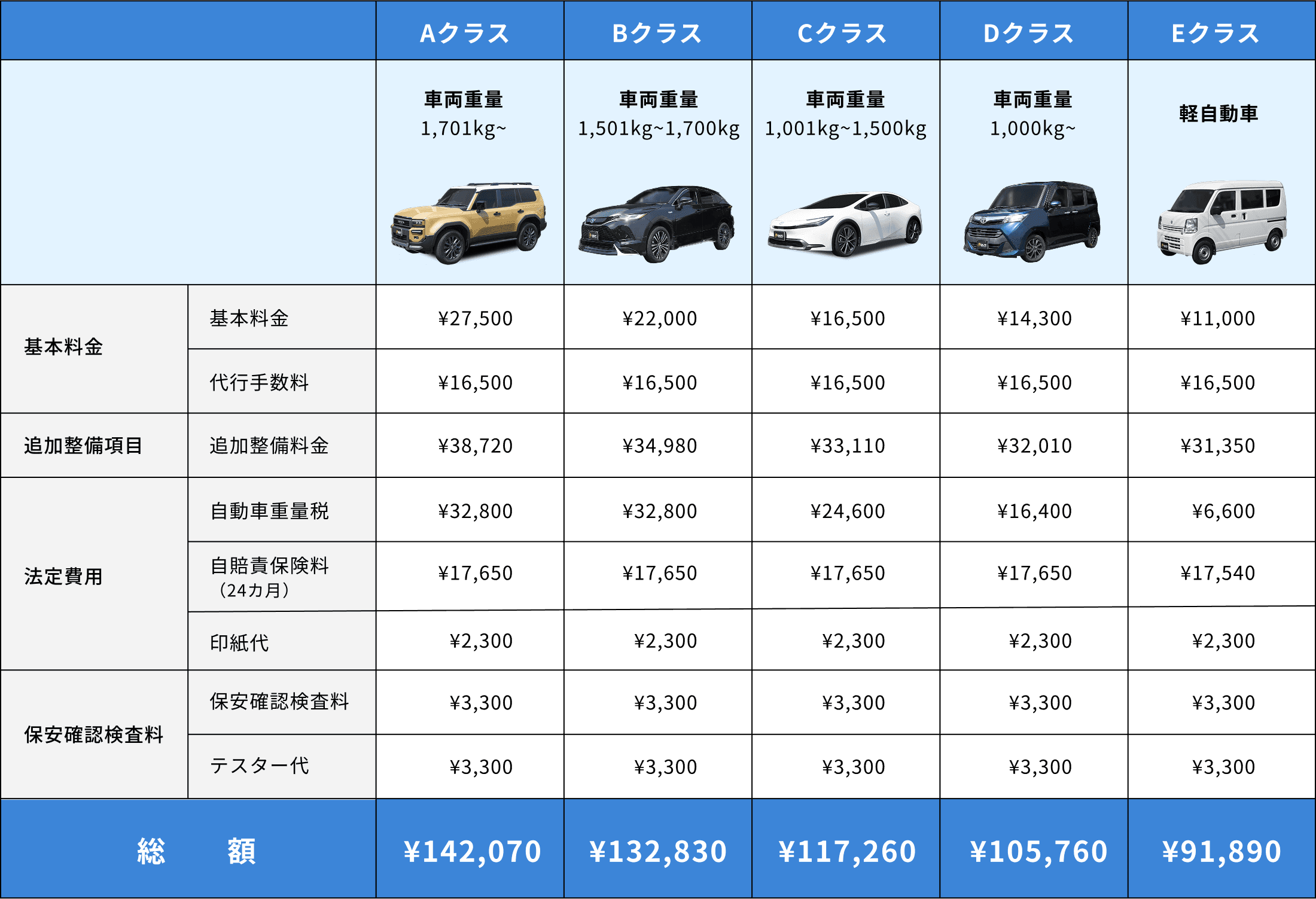Image resolution: width=1316 pixels, height=899 pixels.
Task: Click the ¥14,300 basic fee cell
Action: 1034,318
